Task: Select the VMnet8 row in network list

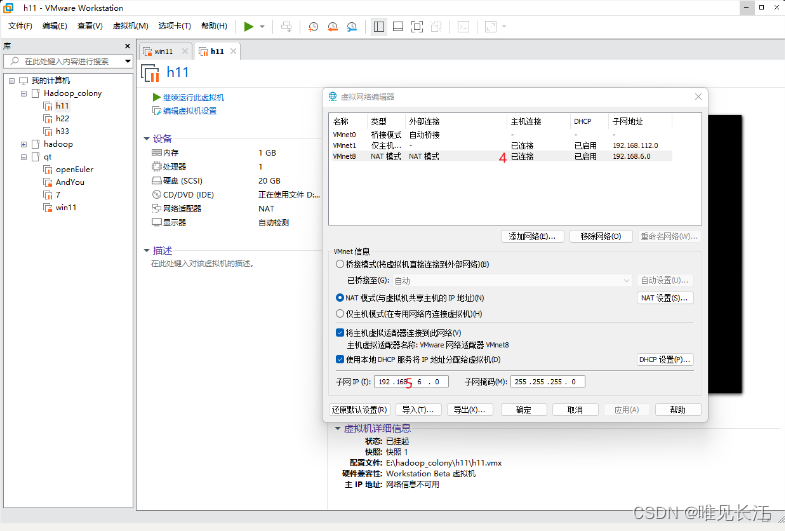Action: (501, 156)
